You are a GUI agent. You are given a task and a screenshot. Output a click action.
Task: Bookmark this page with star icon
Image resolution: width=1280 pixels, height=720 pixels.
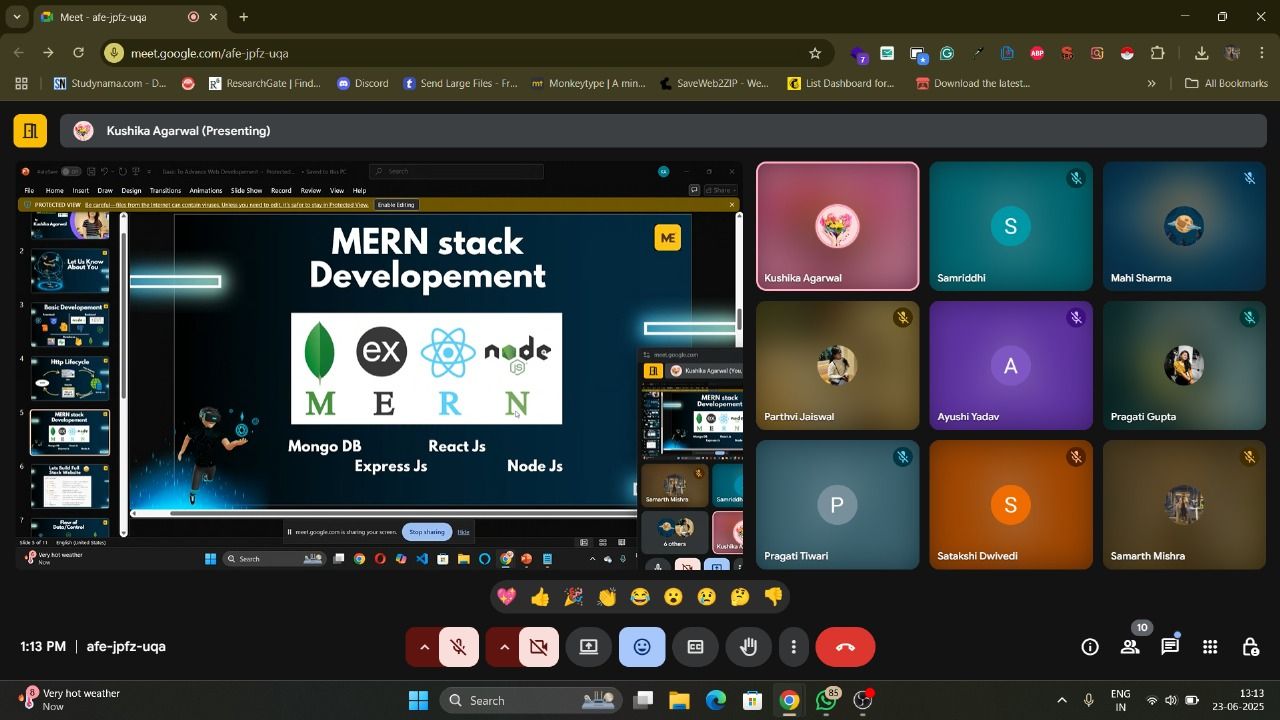[x=815, y=53]
